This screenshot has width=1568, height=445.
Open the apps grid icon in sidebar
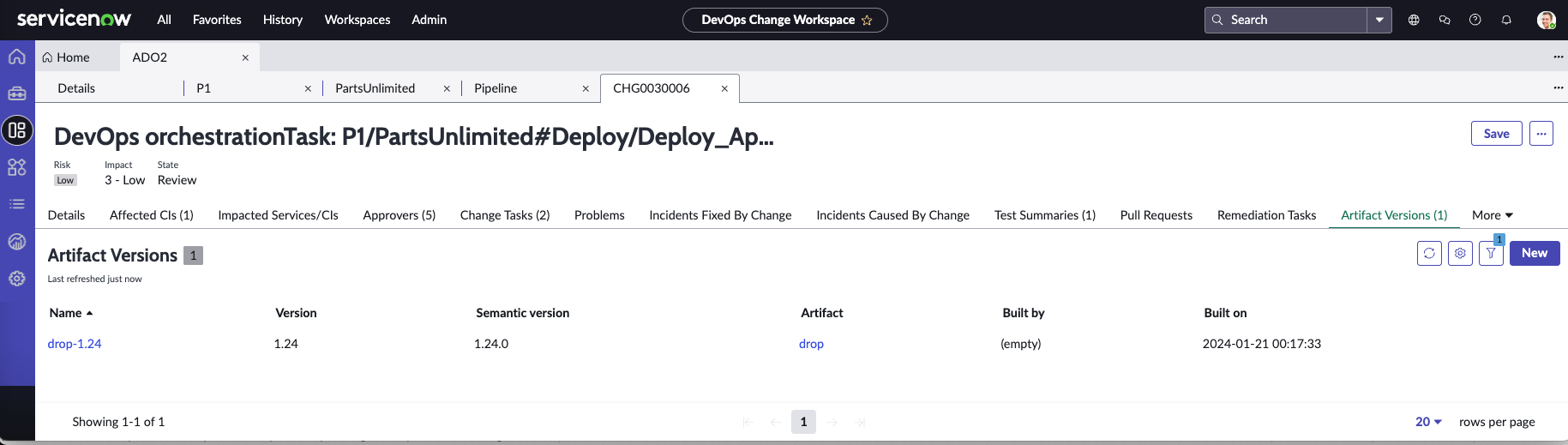[x=17, y=167]
